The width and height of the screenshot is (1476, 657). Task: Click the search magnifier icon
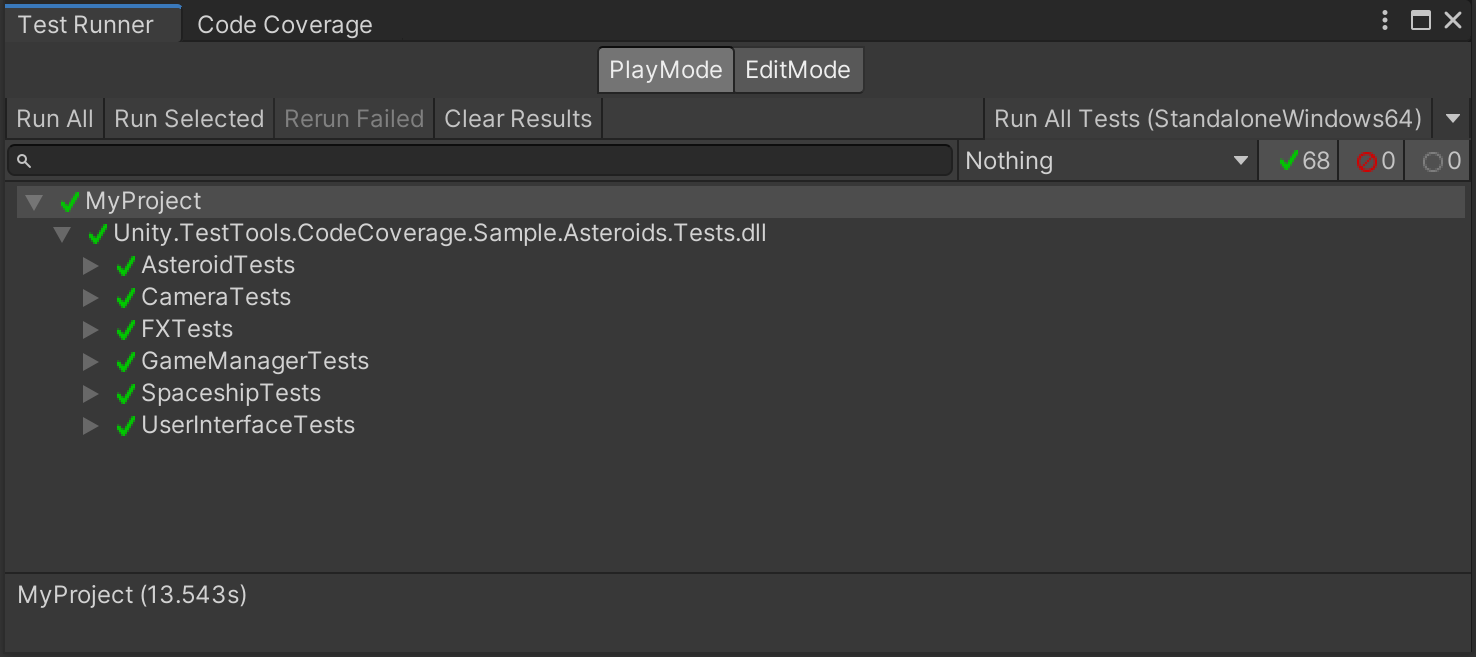(24, 160)
